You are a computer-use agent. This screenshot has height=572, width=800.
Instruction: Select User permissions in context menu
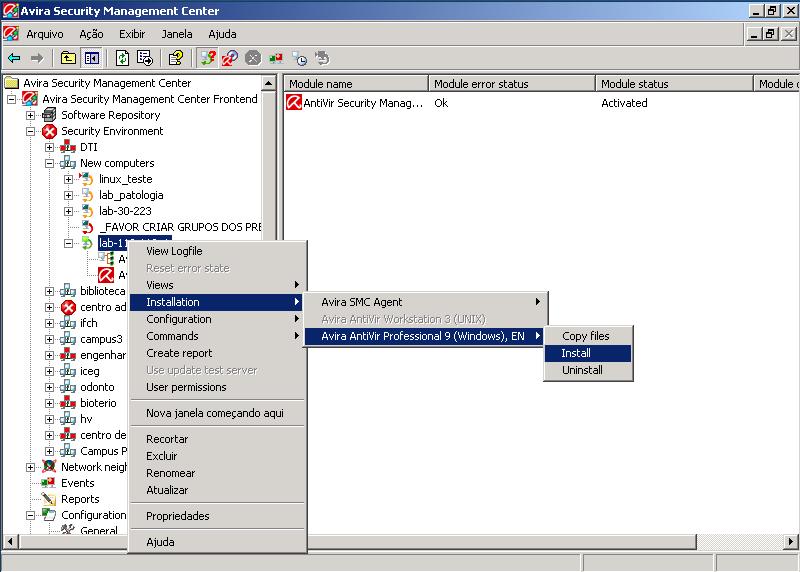[x=217, y=387]
